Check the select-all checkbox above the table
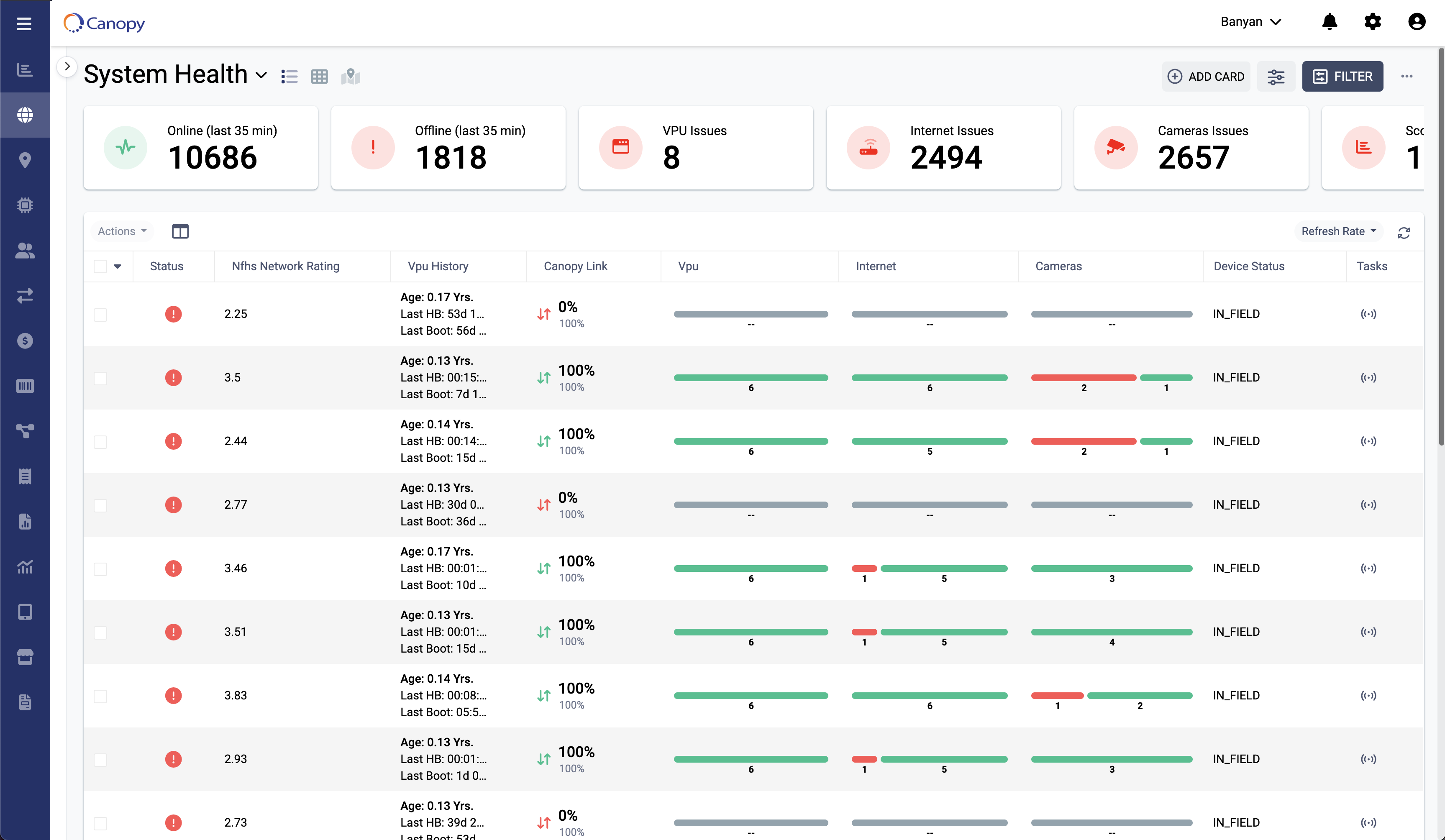The image size is (1445, 840). [101, 266]
